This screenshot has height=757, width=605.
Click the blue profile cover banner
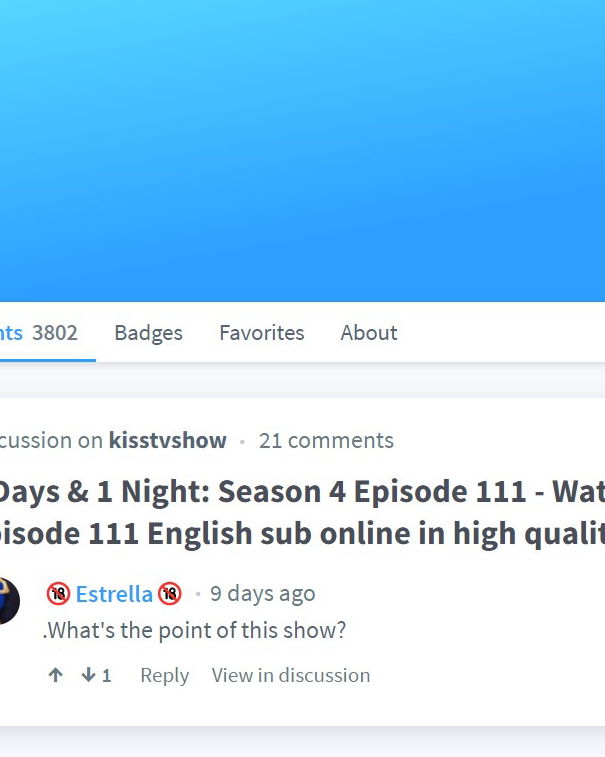pyautogui.click(x=302, y=151)
